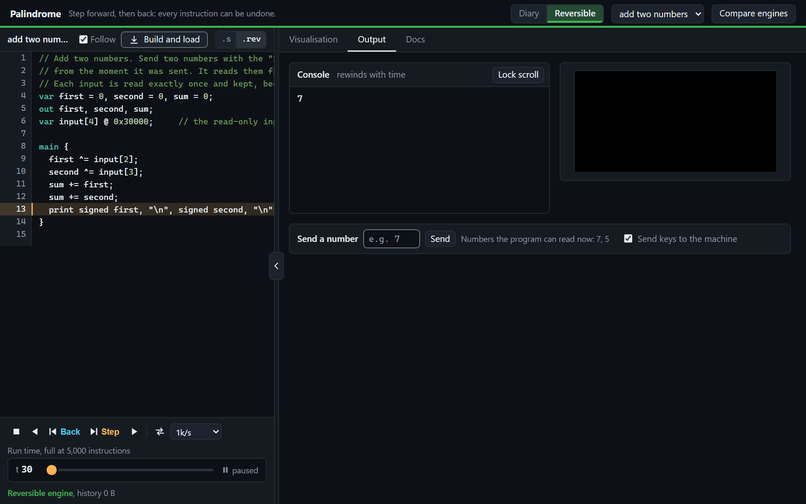The height and width of the screenshot is (504, 806).
Task: Click the 'second ^= input[3];' code line
Action: pos(96,172)
